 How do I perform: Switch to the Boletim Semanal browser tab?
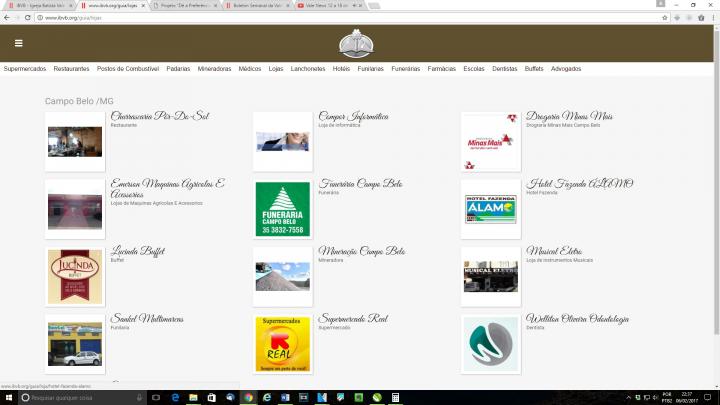pyautogui.click(x=257, y=6)
